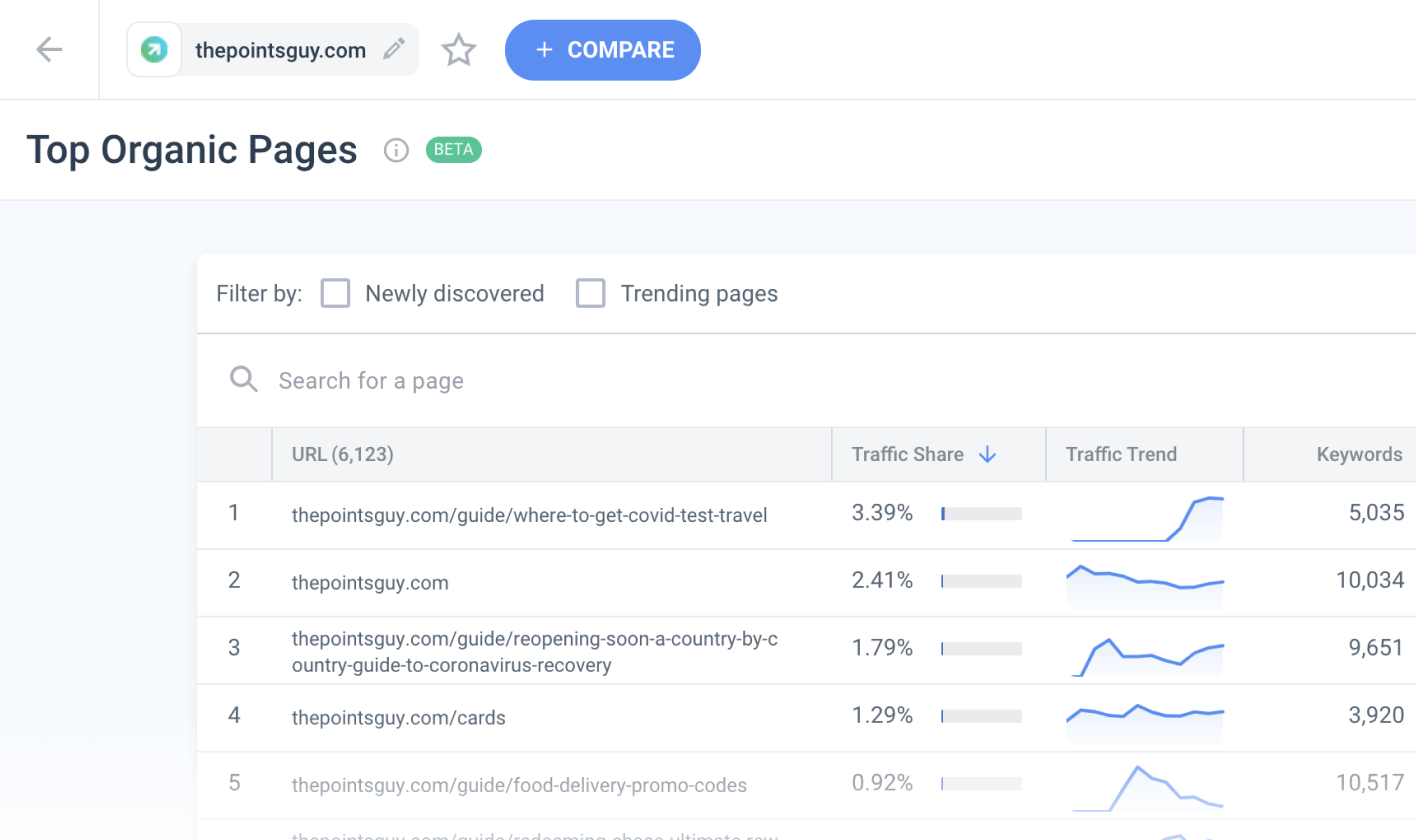Image resolution: width=1416 pixels, height=840 pixels.
Task: Click the 3.39% traffic share value
Action: [x=882, y=513]
